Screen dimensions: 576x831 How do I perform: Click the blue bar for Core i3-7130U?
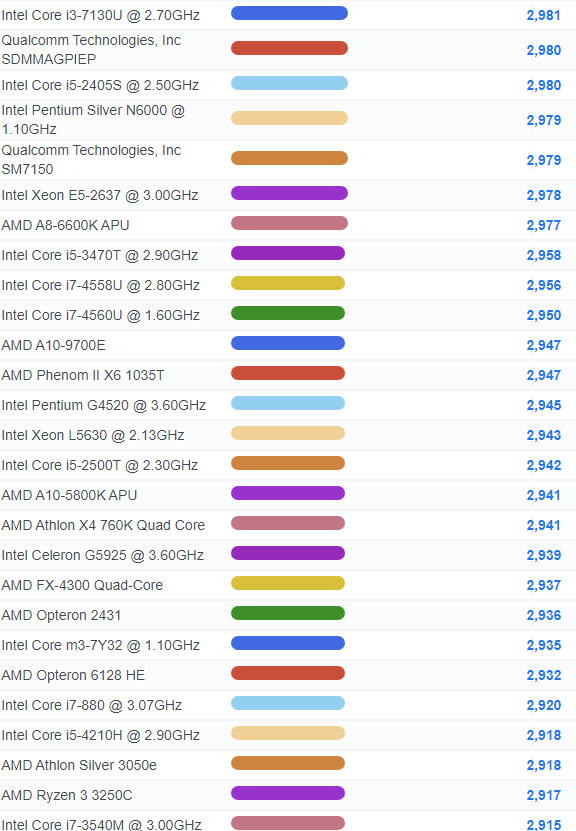point(289,13)
